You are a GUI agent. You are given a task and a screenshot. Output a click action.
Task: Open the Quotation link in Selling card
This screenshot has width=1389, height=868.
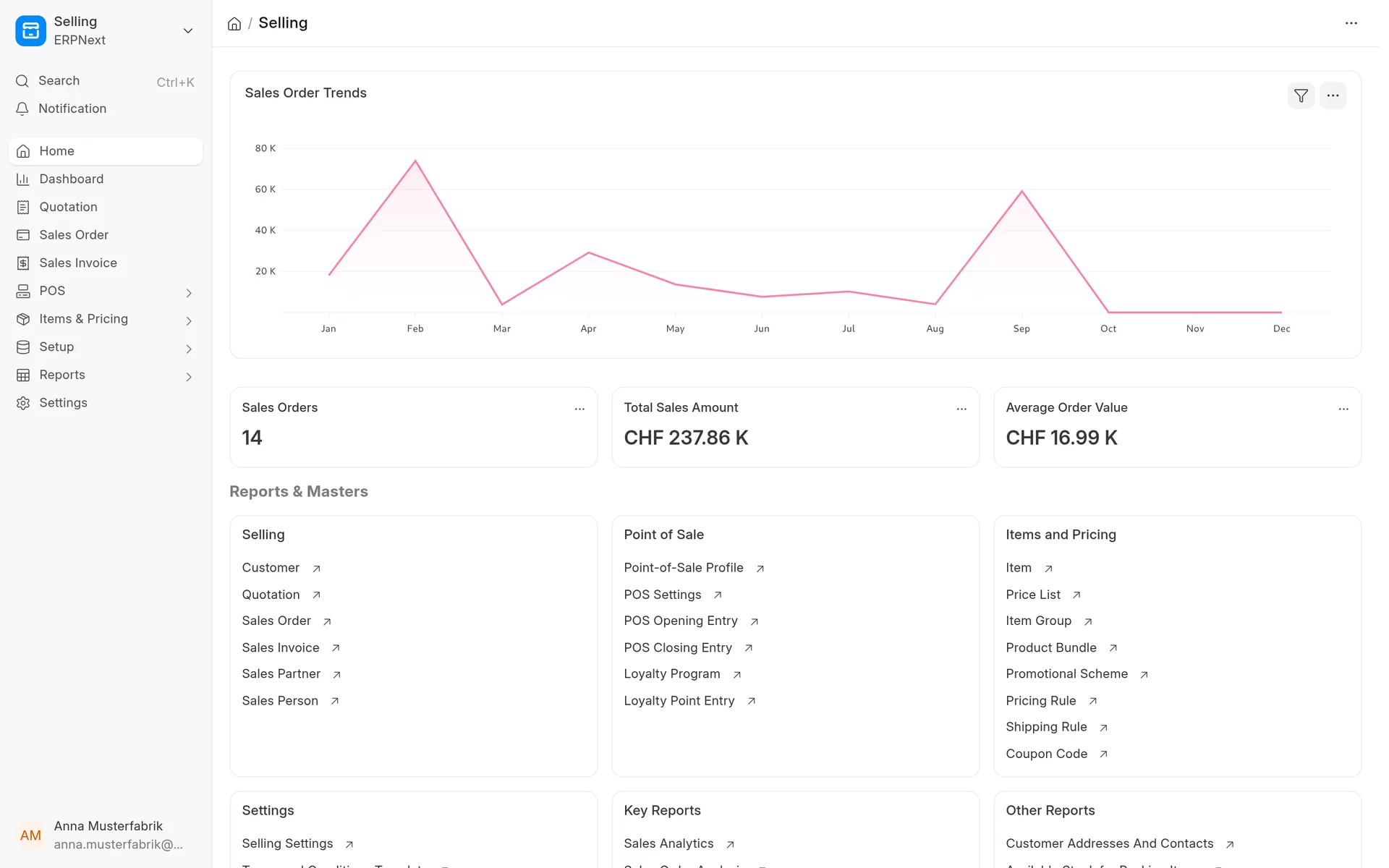point(271,595)
